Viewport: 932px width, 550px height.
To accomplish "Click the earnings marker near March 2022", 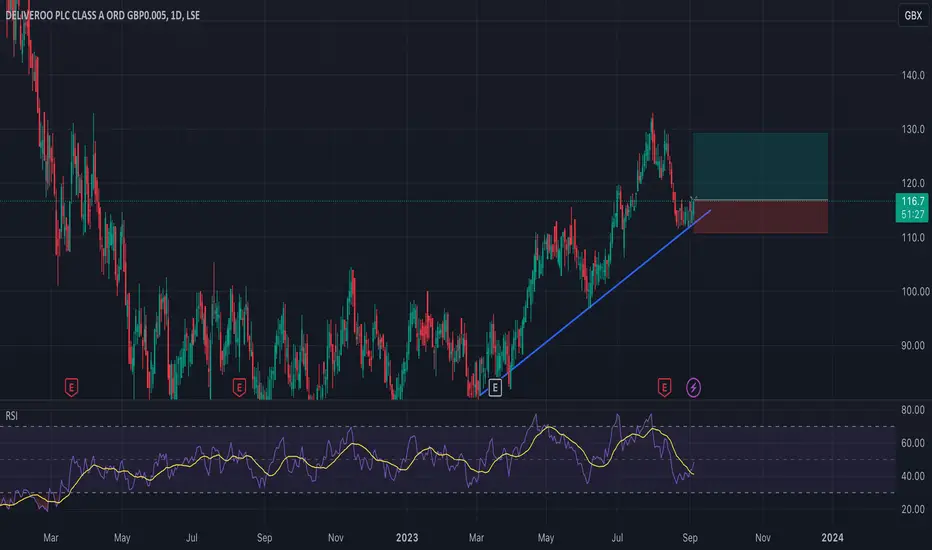I will tap(71, 388).
